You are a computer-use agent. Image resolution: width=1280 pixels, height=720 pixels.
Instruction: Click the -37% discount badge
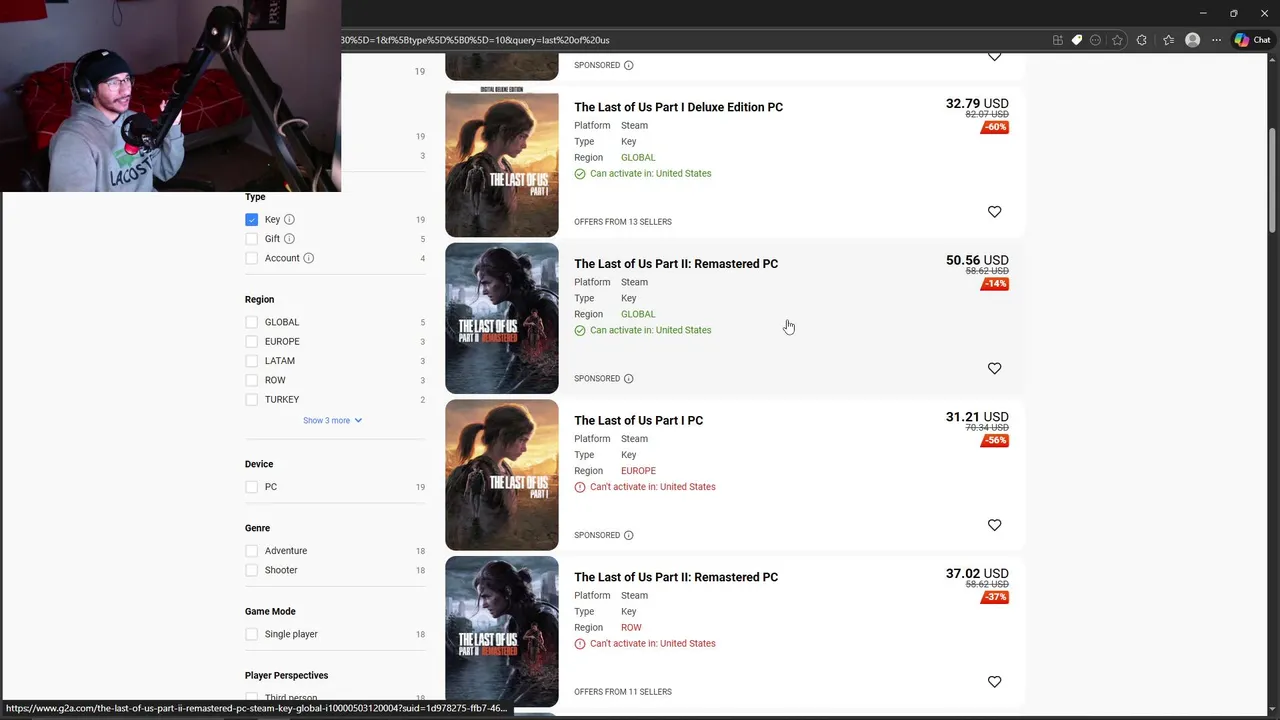pos(995,597)
